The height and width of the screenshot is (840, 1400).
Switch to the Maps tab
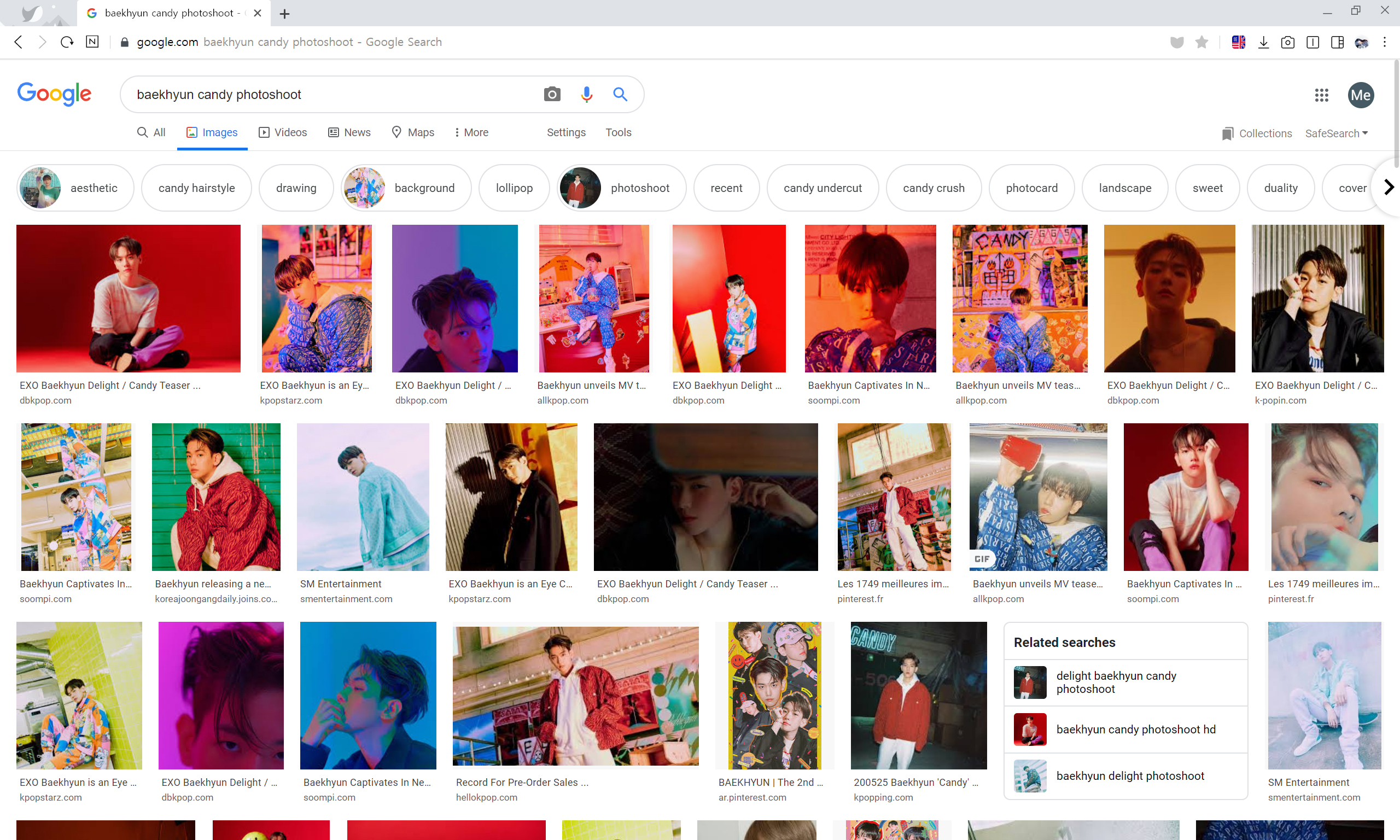(x=413, y=132)
